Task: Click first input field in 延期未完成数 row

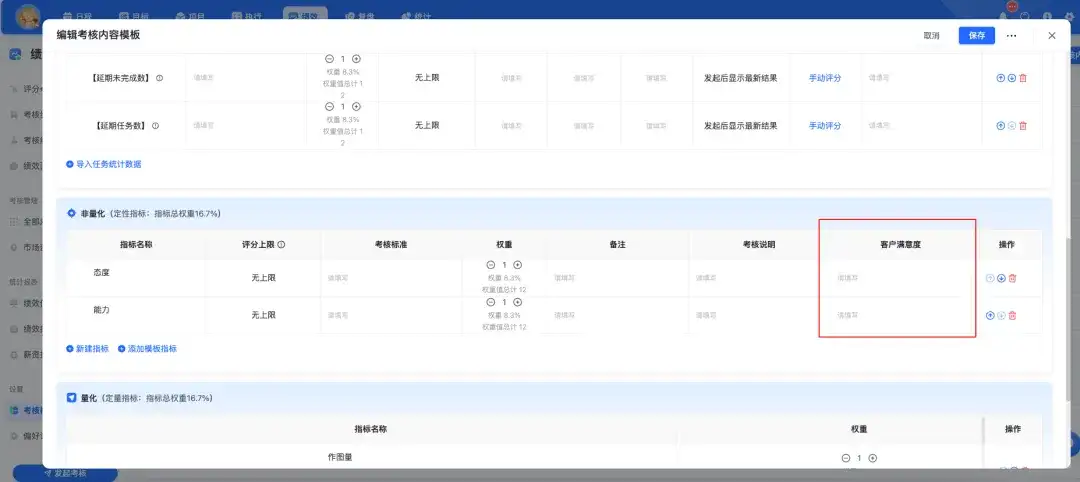Action: coord(246,78)
